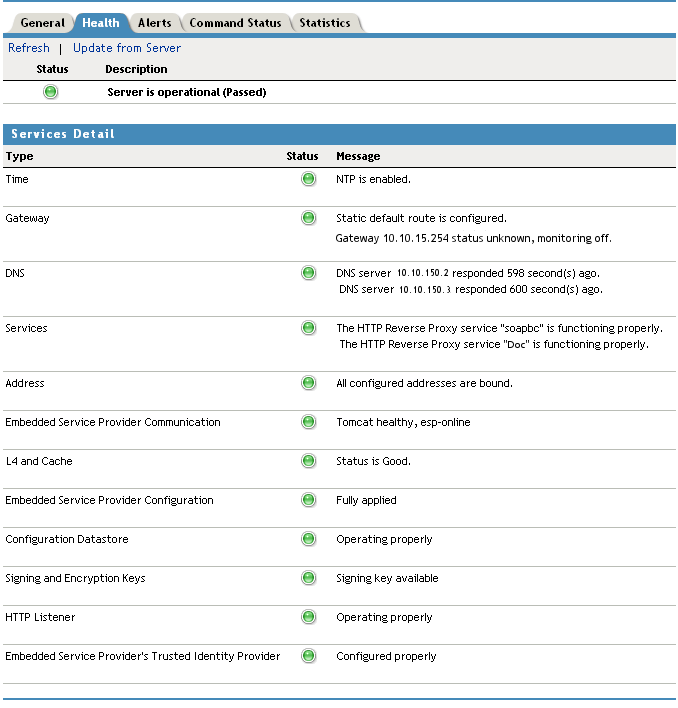This screenshot has height=708, width=678.
Task: Click the Refresh link
Action: (x=29, y=48)
